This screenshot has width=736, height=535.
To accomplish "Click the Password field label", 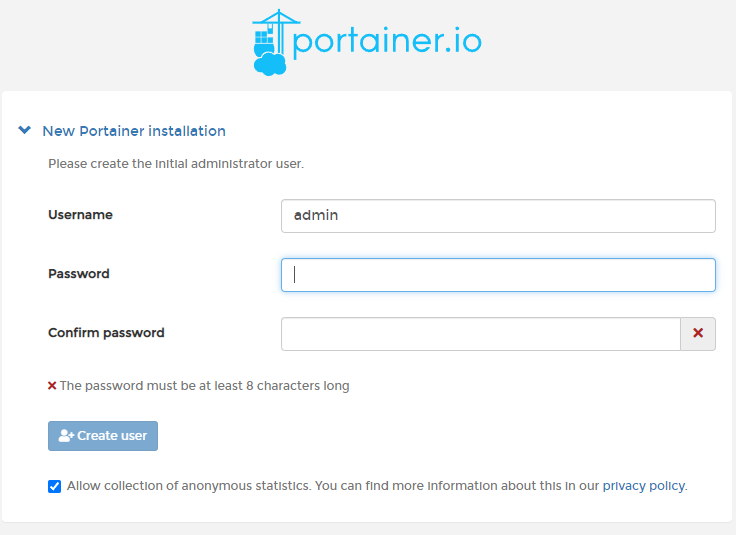I will (x=79, y=274).
